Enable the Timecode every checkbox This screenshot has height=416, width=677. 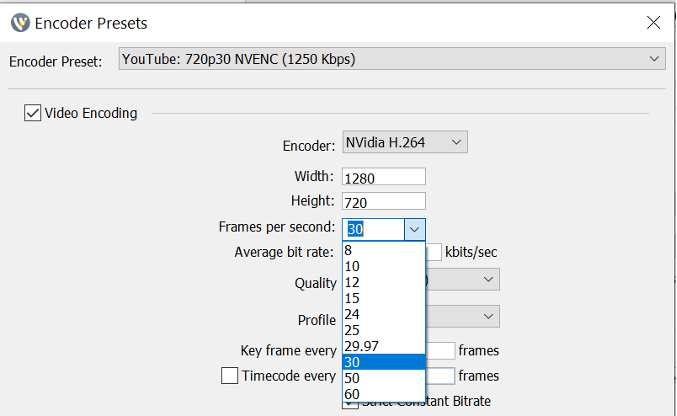point(229,375)
